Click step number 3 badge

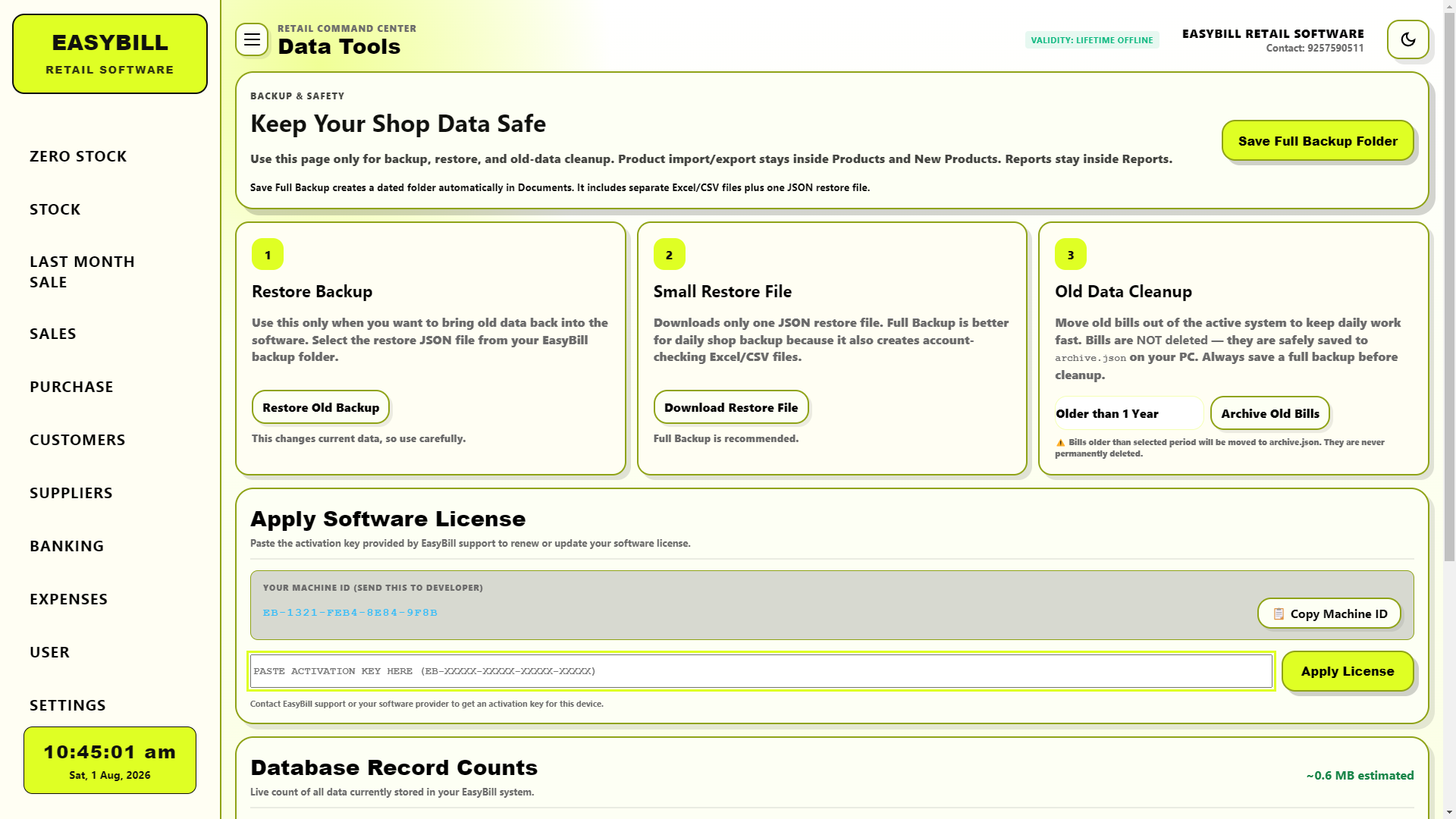coord(1070,255)
